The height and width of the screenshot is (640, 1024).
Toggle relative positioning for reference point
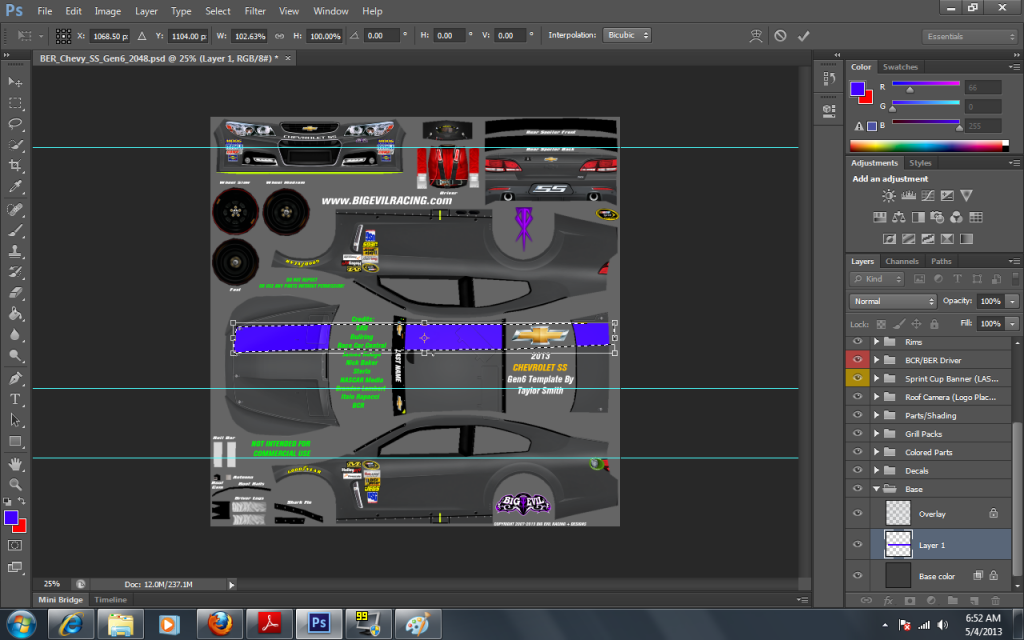[142, 36]
